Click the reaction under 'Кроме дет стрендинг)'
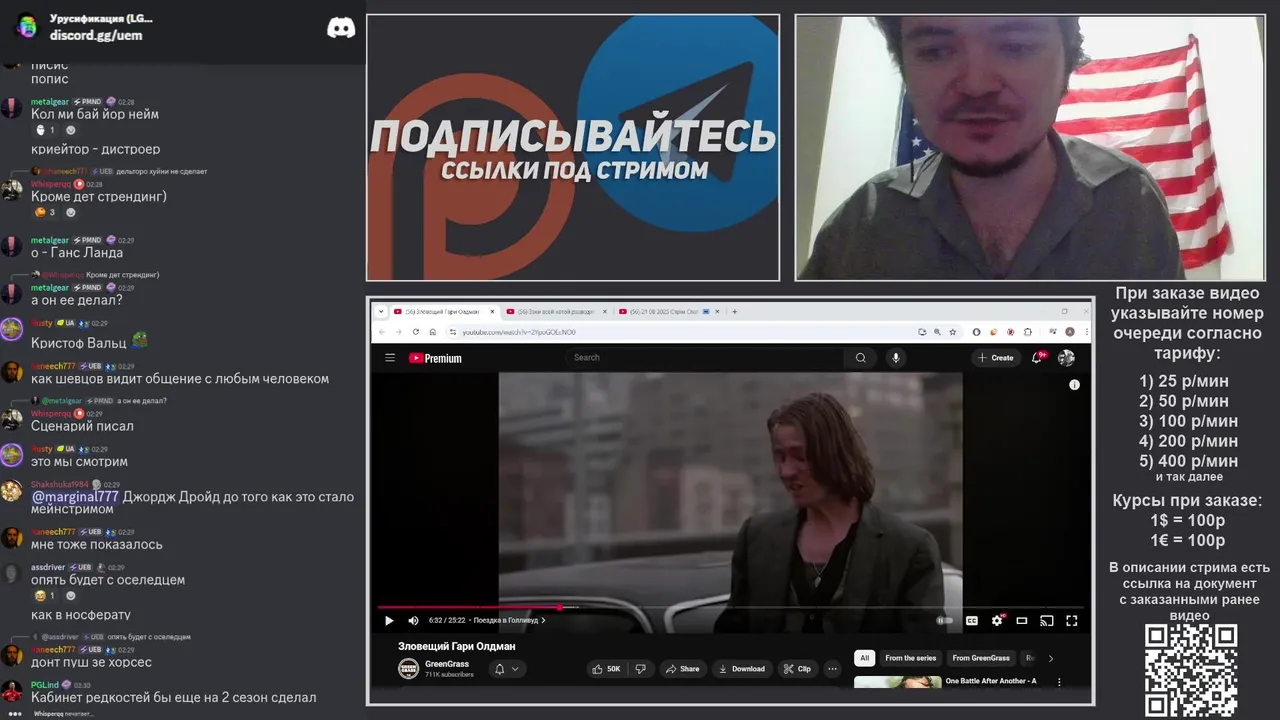The height and width of the screenshot is (720, 1280). (44, 212)
